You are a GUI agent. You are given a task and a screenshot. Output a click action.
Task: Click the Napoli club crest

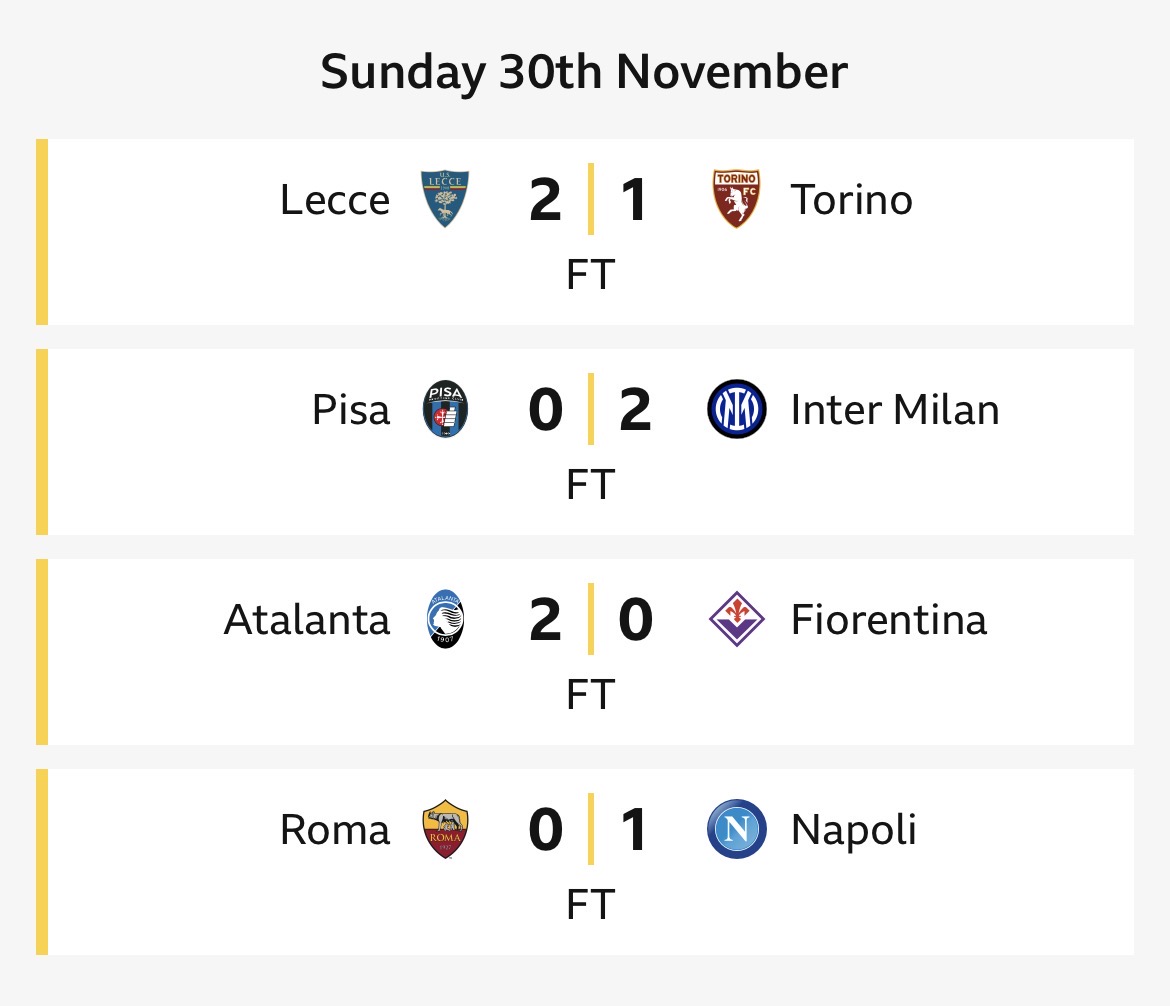click(x=736, y=829)
